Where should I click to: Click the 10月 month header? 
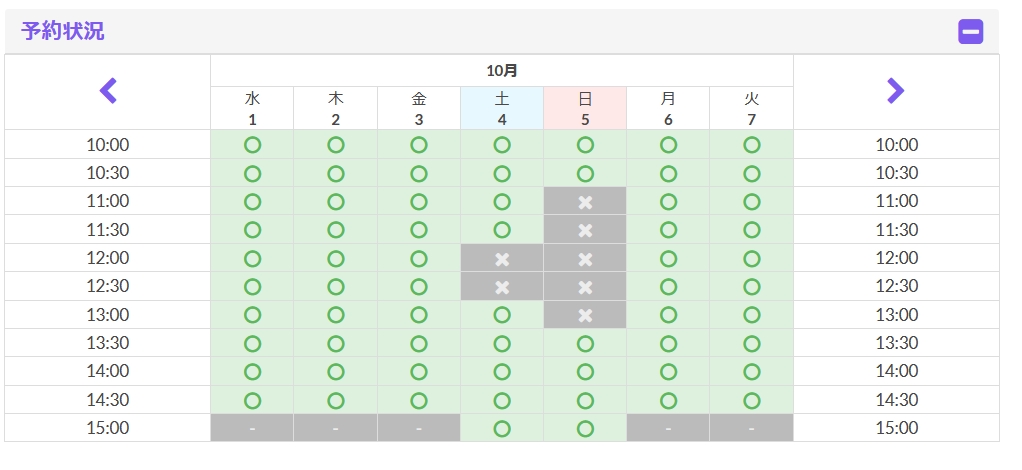point(502,71)
